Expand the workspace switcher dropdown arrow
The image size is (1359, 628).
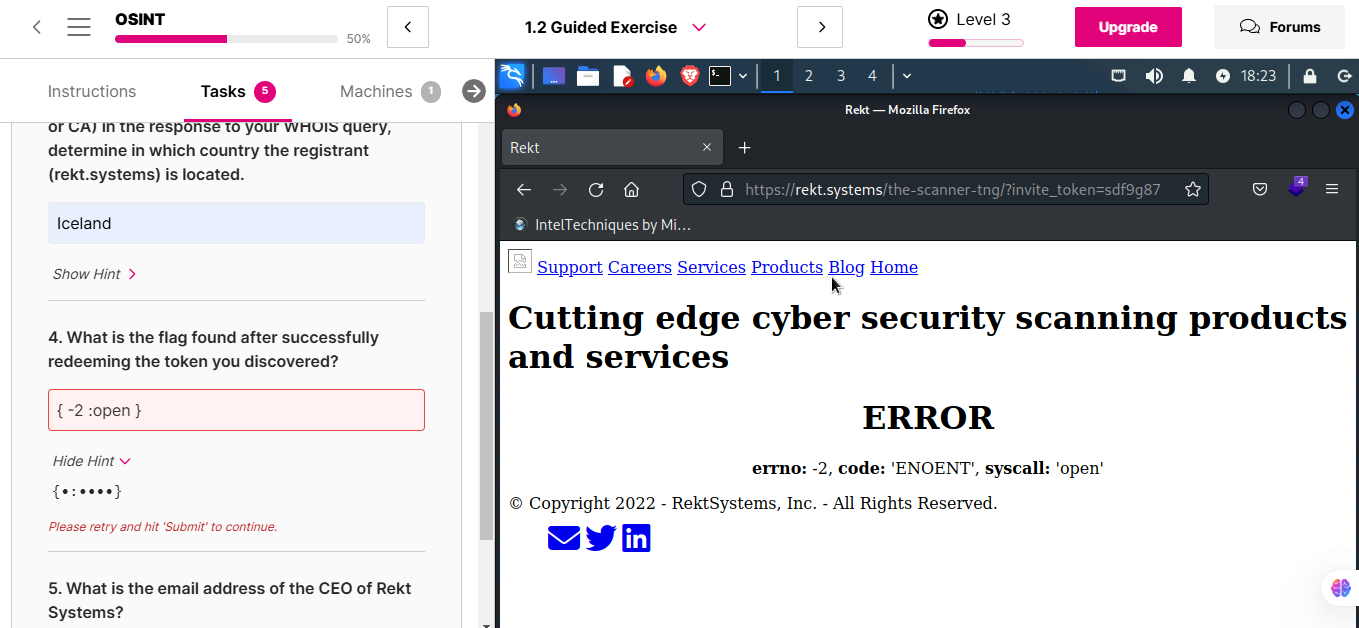[x=907, y=76]
